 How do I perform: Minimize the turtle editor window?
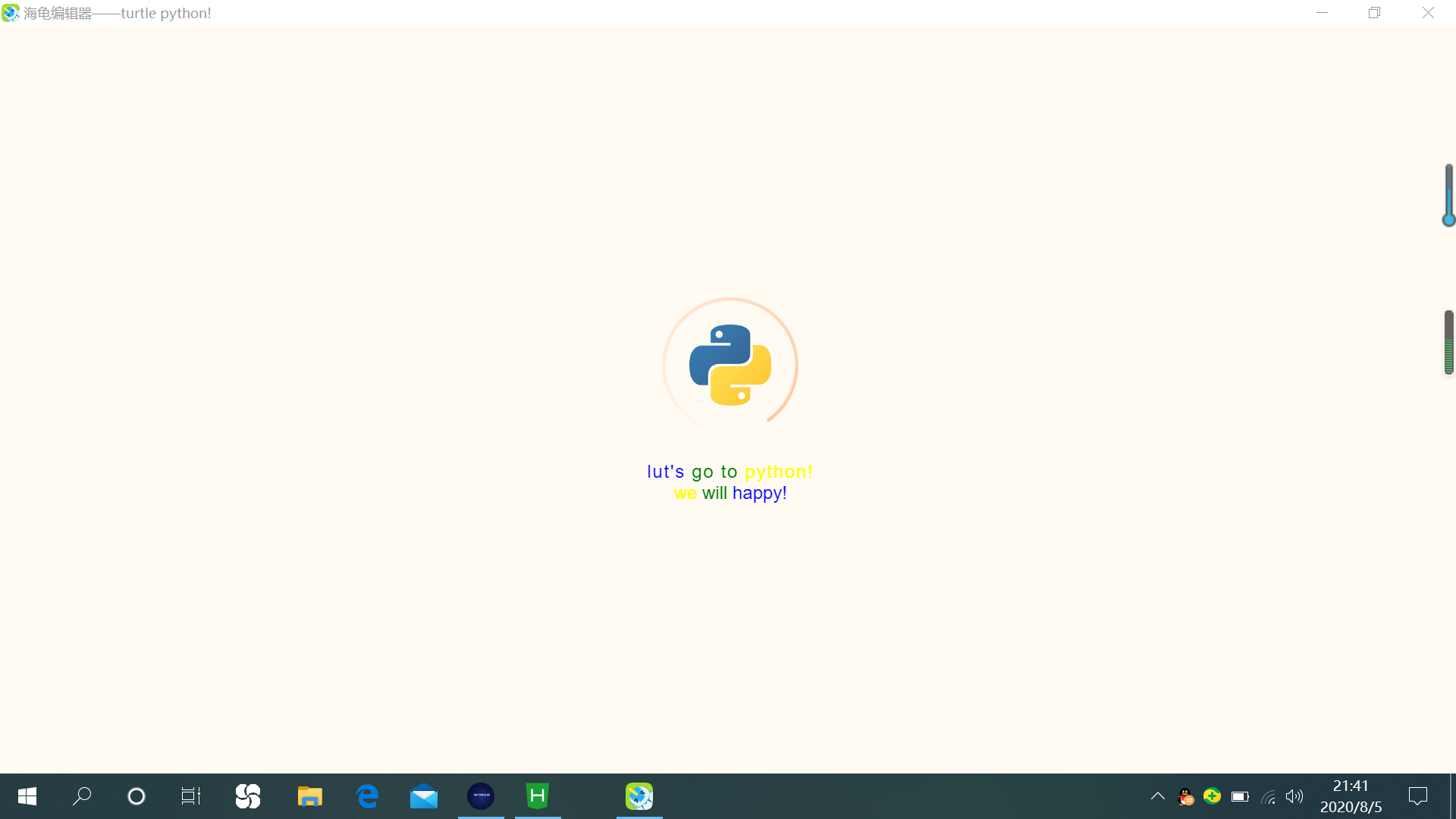click(x=1322, y=13)
